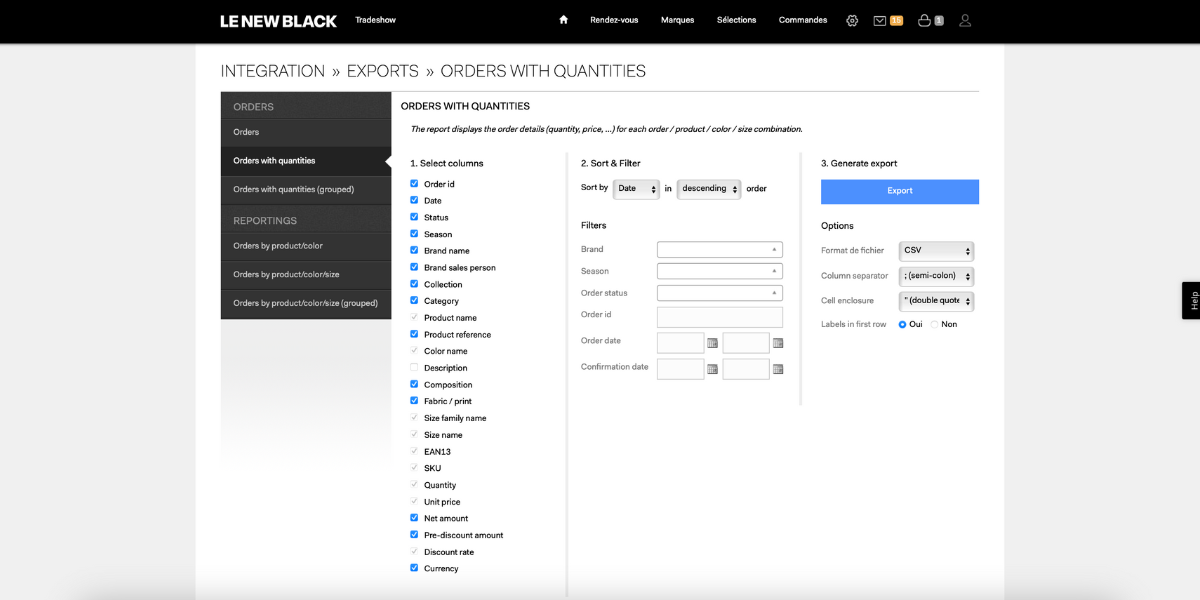Image resolution: width=1200 pixels, height=600 pixels.
Task: Open the shopping basket icon
Action: coord(924,20)
